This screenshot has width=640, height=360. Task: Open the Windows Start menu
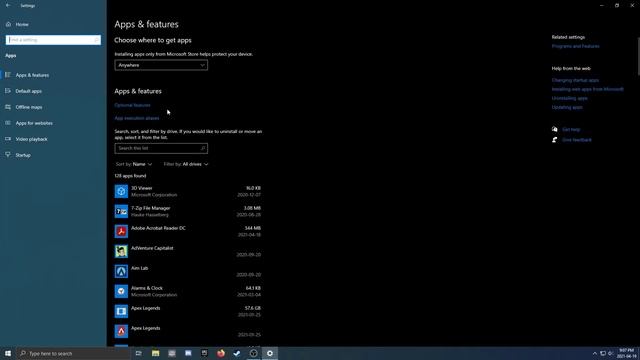click(x=8, y=353)
